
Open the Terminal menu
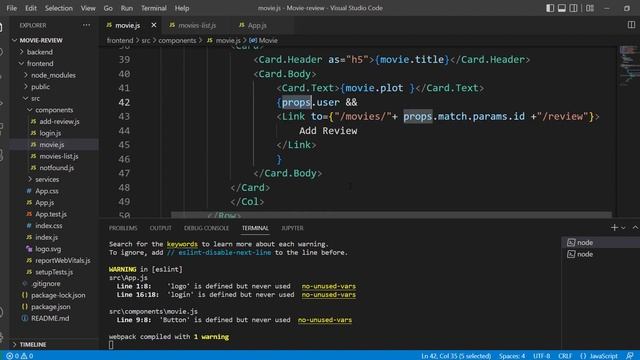[153, 8]
